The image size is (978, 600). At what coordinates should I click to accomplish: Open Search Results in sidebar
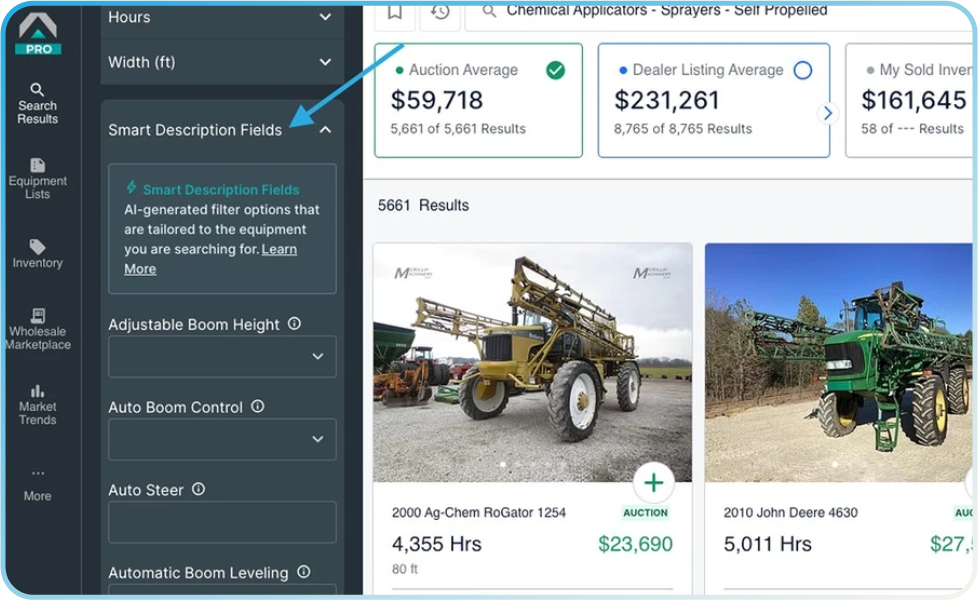pyautogui.click(x=37, y=104)
